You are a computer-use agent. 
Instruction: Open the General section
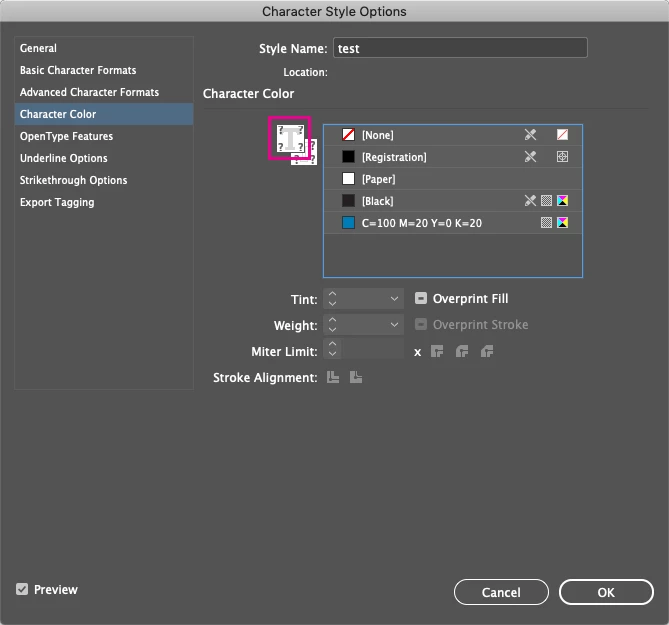point(104,48)
